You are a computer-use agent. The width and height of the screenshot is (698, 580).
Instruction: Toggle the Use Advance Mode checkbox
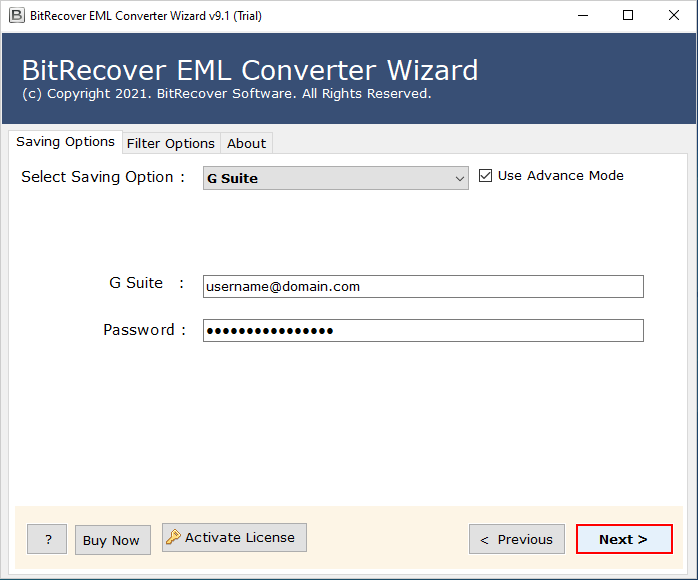(x=486, y=176)
